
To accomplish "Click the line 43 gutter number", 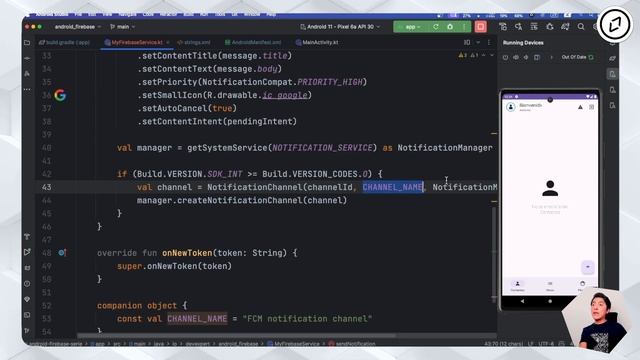I will click(x=47, y=187).
